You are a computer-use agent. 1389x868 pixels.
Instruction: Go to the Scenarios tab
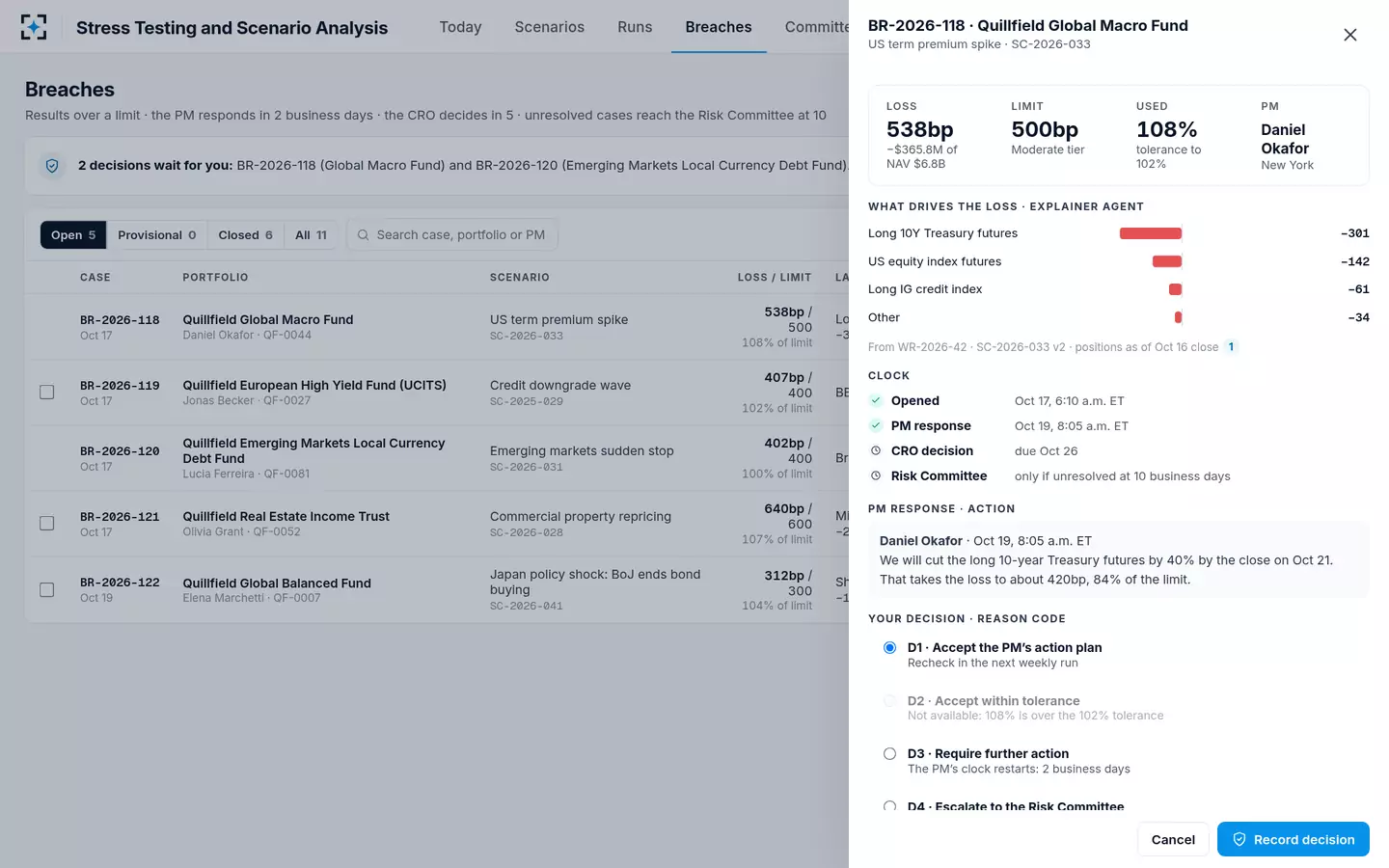pyautogui.click(x=550, y=27)
